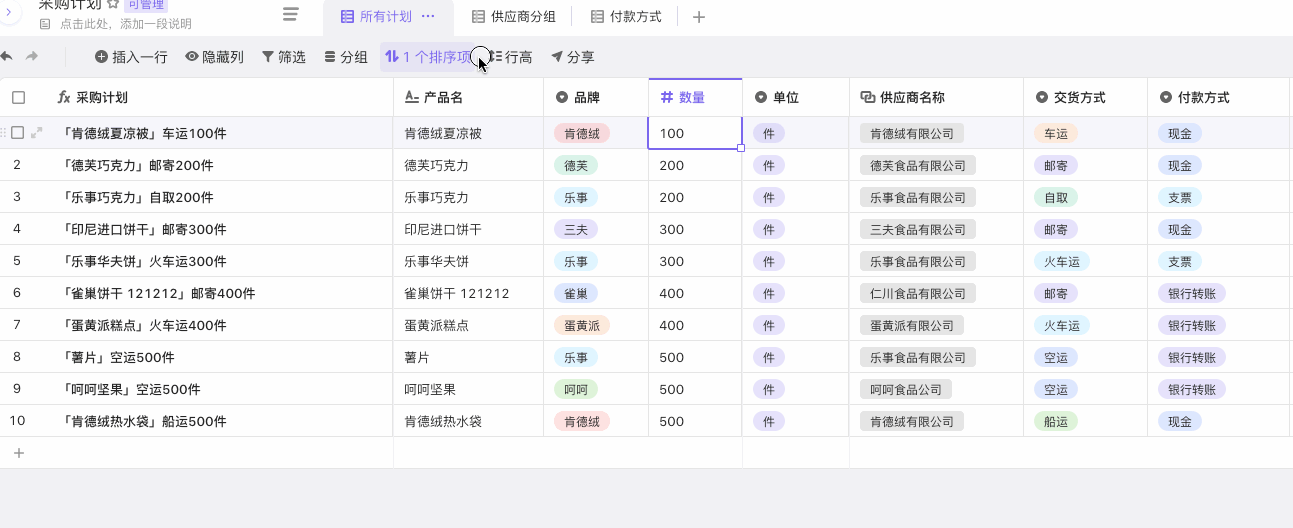Click row number 7
This screenshot has height=528, width=1293.
click(17, 325)
